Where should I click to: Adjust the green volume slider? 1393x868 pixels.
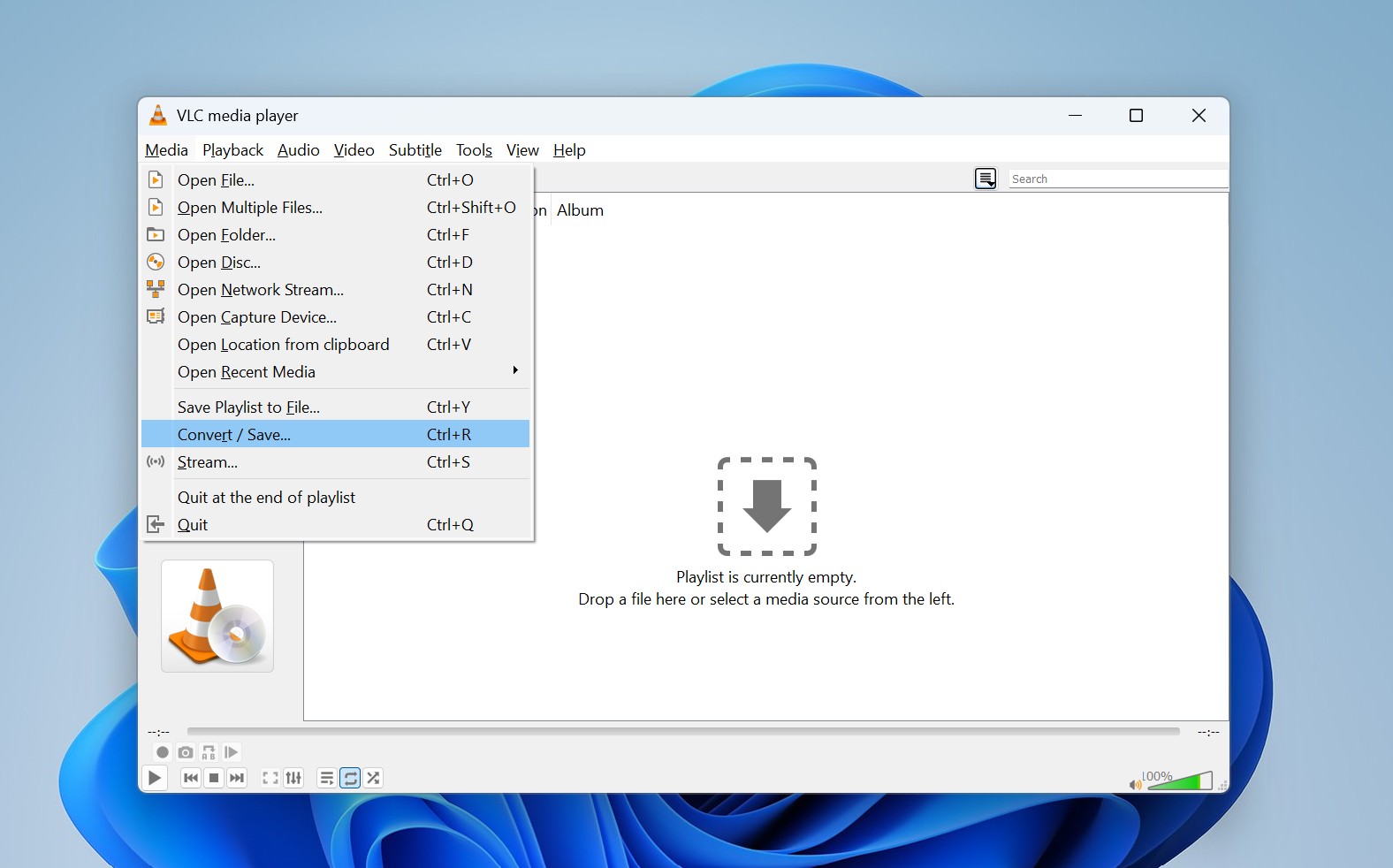(1180, 781)
